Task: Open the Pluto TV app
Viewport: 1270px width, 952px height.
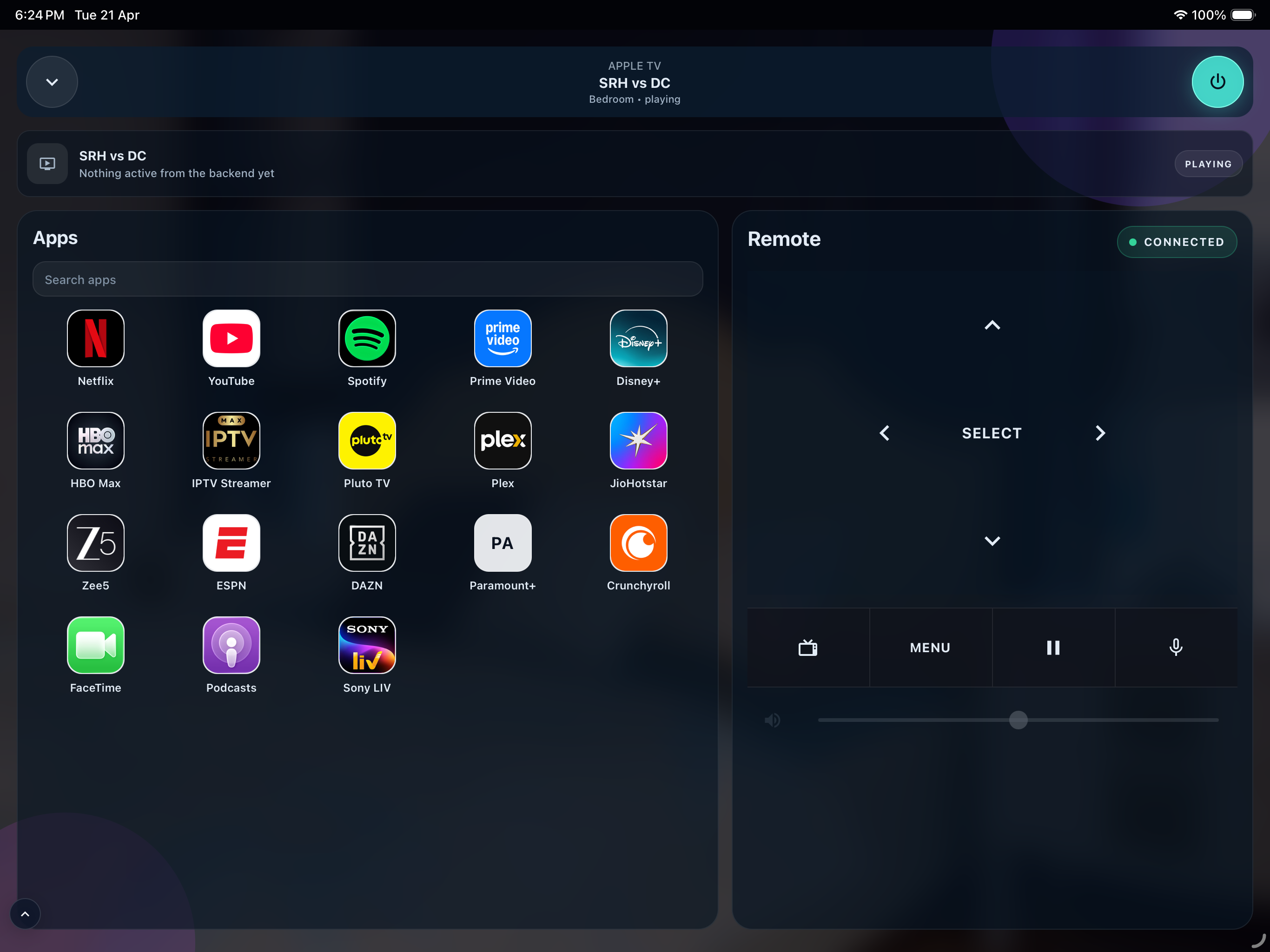Action: pos(367,440)
